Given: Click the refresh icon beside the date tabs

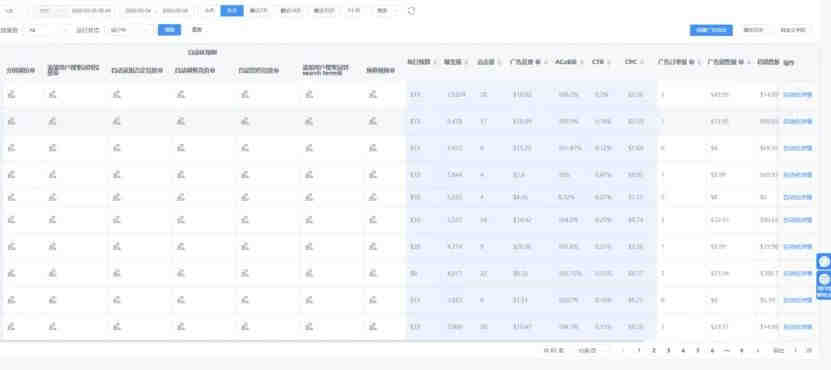Looking at the screenshot, I should pyautogui.click(x=411, y=11).
